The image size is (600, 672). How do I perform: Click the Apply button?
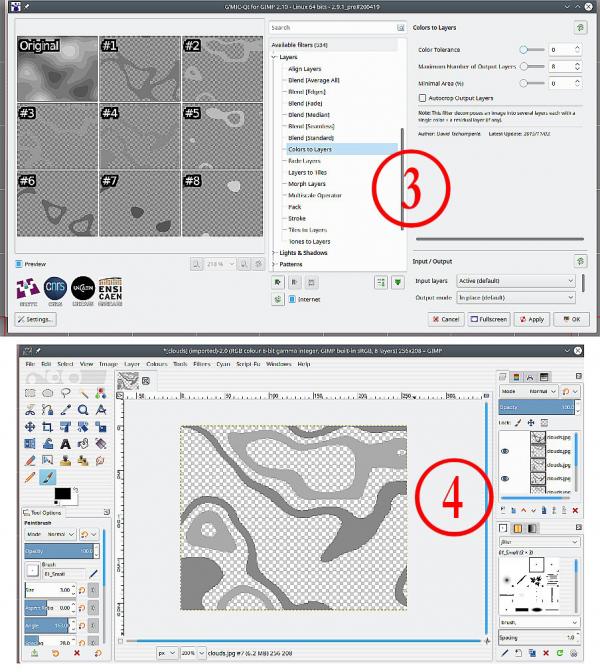pos(532,319)
